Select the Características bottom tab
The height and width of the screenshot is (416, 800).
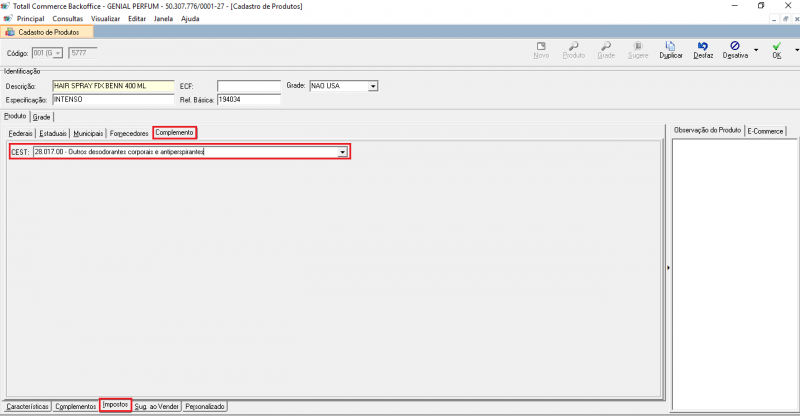click(x=26, y=407)
